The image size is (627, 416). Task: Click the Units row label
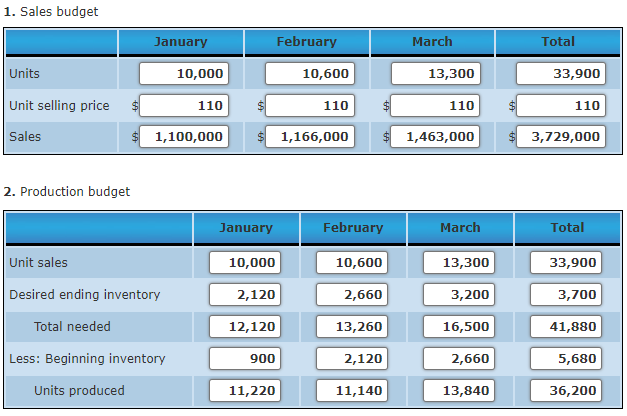point(24,74)
